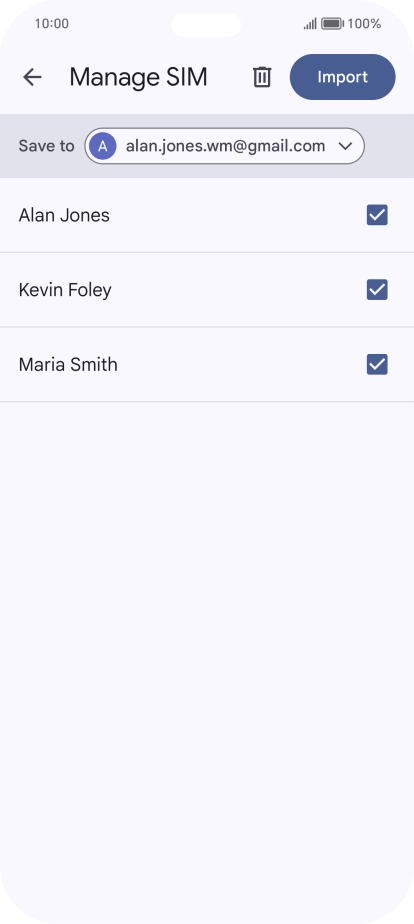414x924 pixels.
Task: Tap the signal strength icon
Action: coord(310,24)
